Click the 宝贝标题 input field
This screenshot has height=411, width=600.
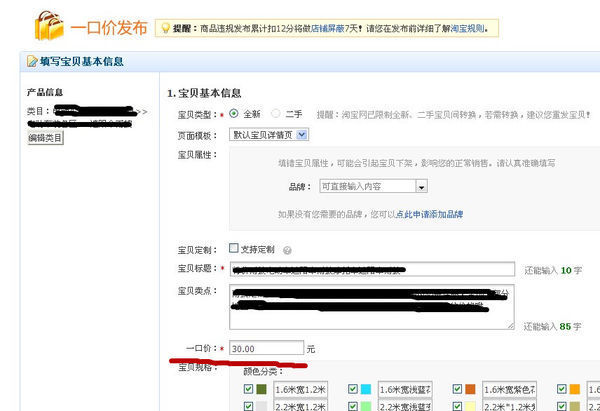[x=372, y=269]
